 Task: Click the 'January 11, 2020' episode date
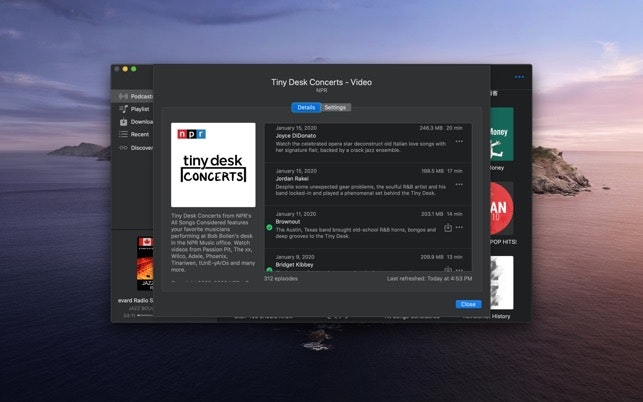296,214
